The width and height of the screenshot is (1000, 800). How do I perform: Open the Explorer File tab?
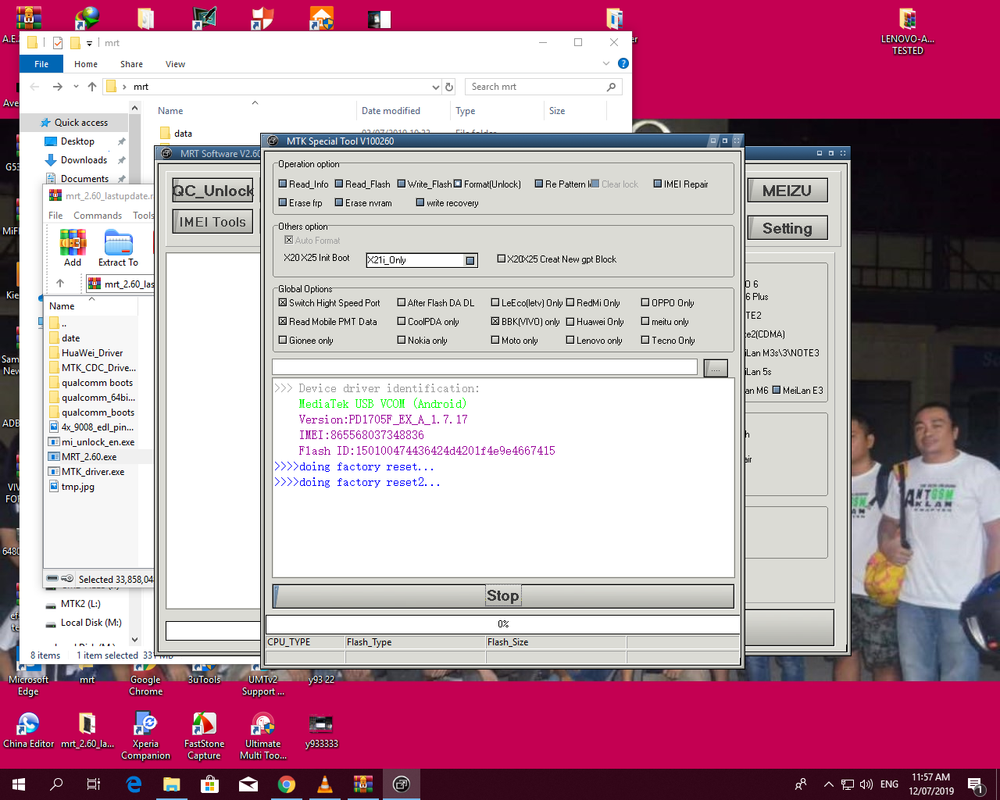[x=41, y=64]
